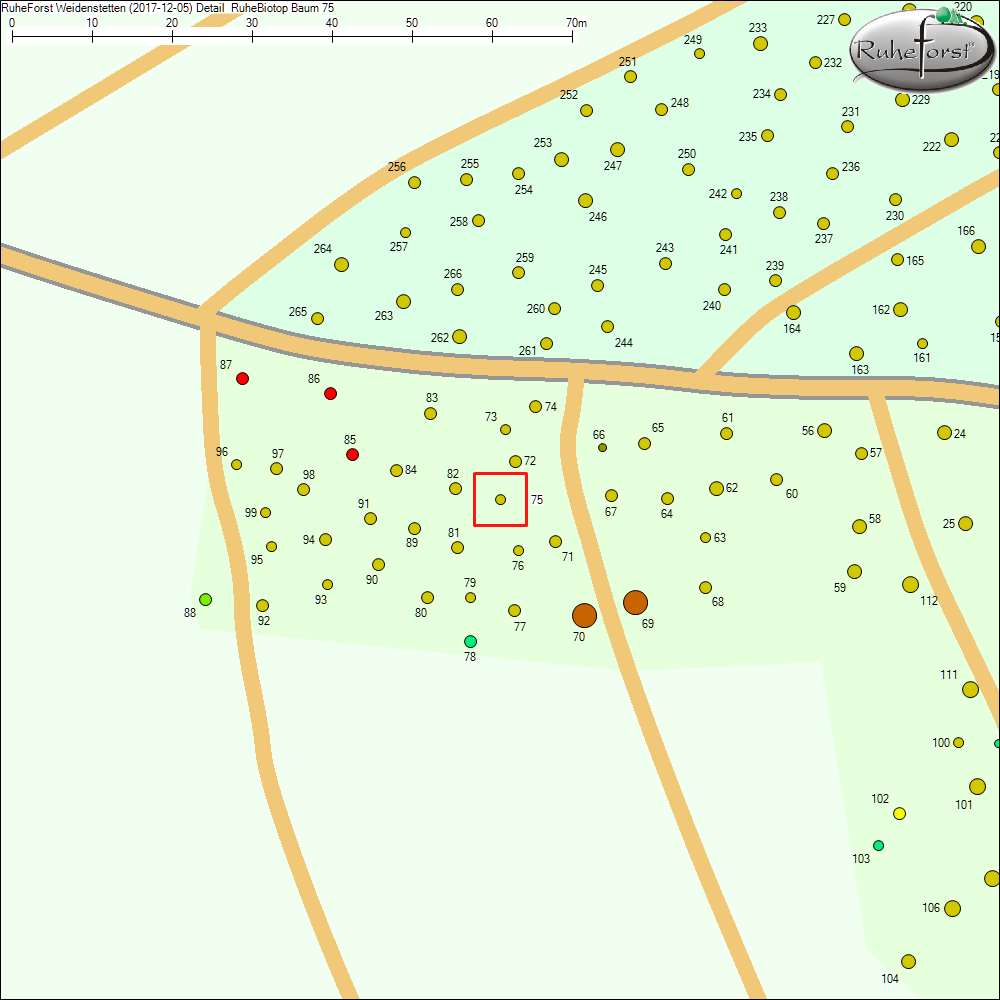Click tree marker 164
Screen dimensions: 1000x1000
tap(793, 313)
